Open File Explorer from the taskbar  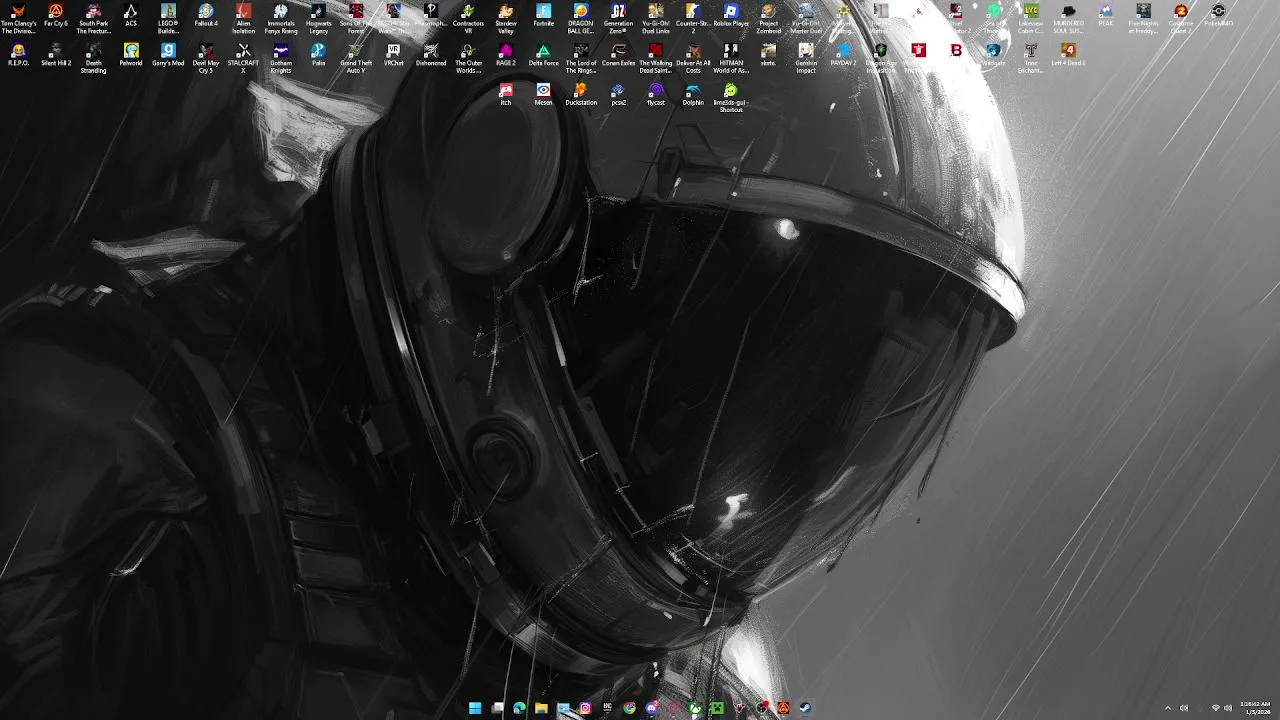541,708
